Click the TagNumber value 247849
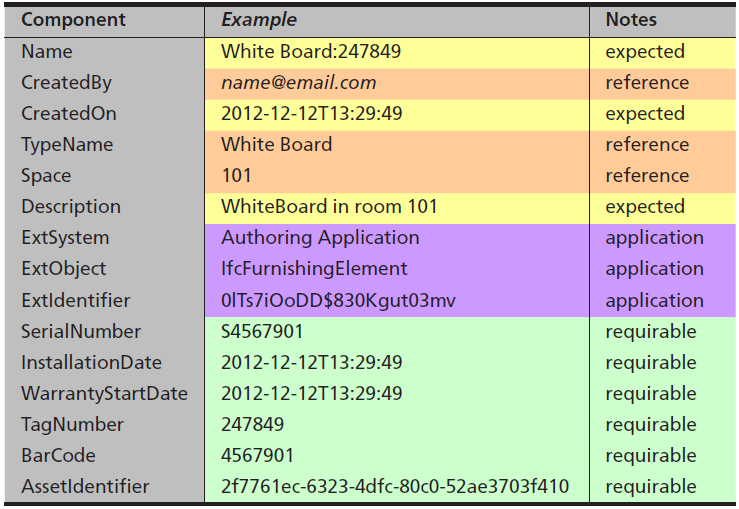 [253, 425]
